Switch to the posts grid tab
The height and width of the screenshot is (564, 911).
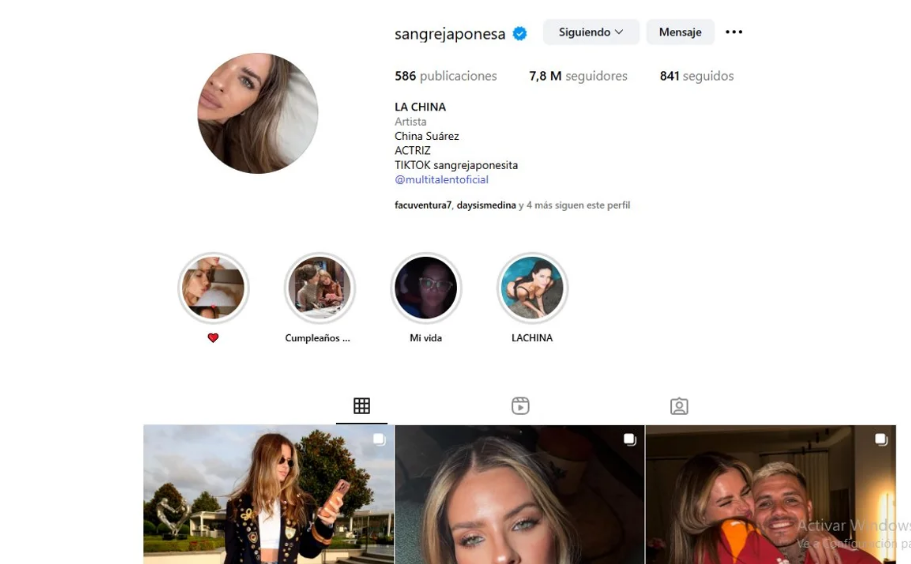pyautogui.click(x=361, y=405)
